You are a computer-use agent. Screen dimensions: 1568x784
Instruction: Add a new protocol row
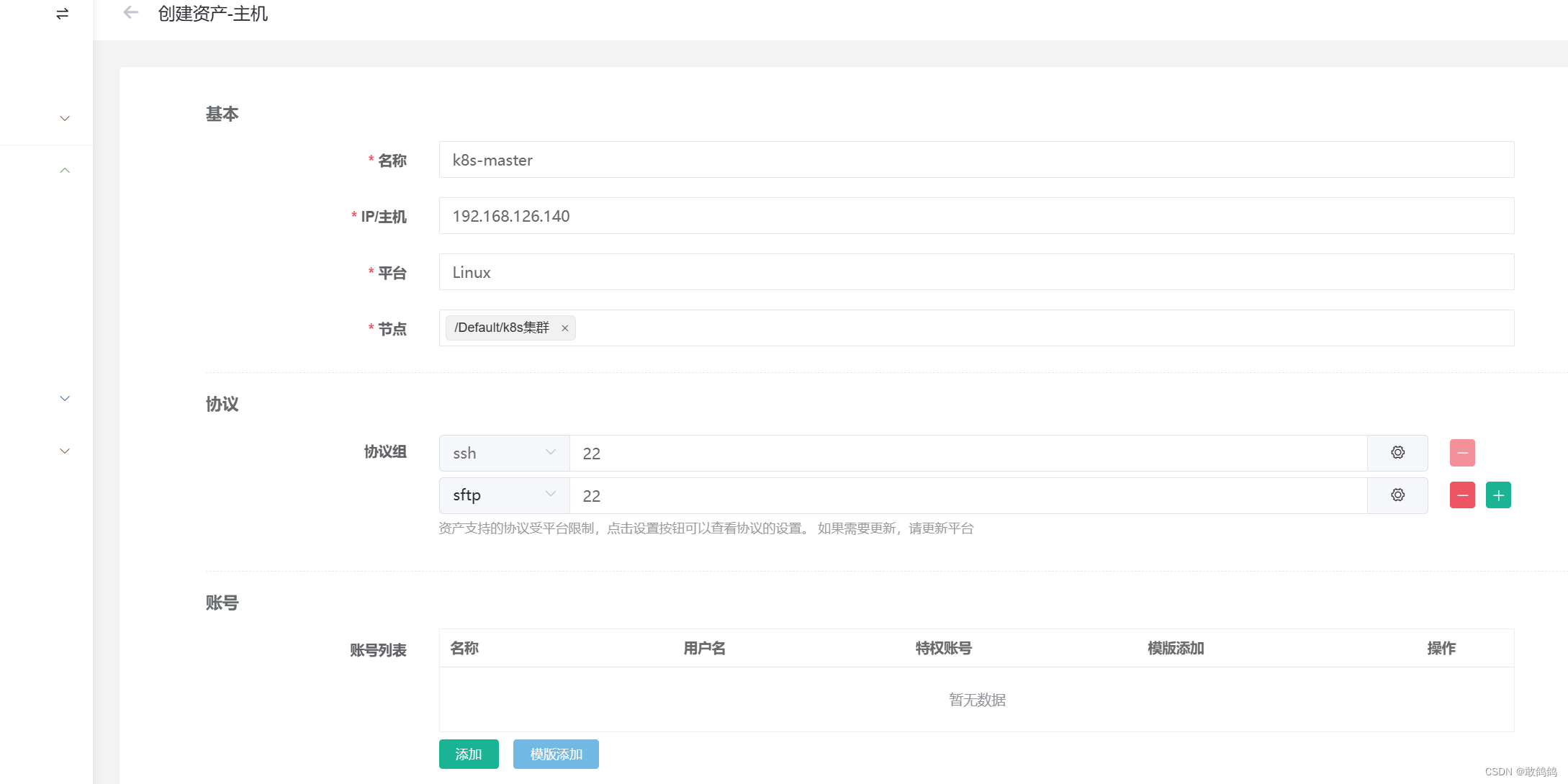coord(1498,495)
